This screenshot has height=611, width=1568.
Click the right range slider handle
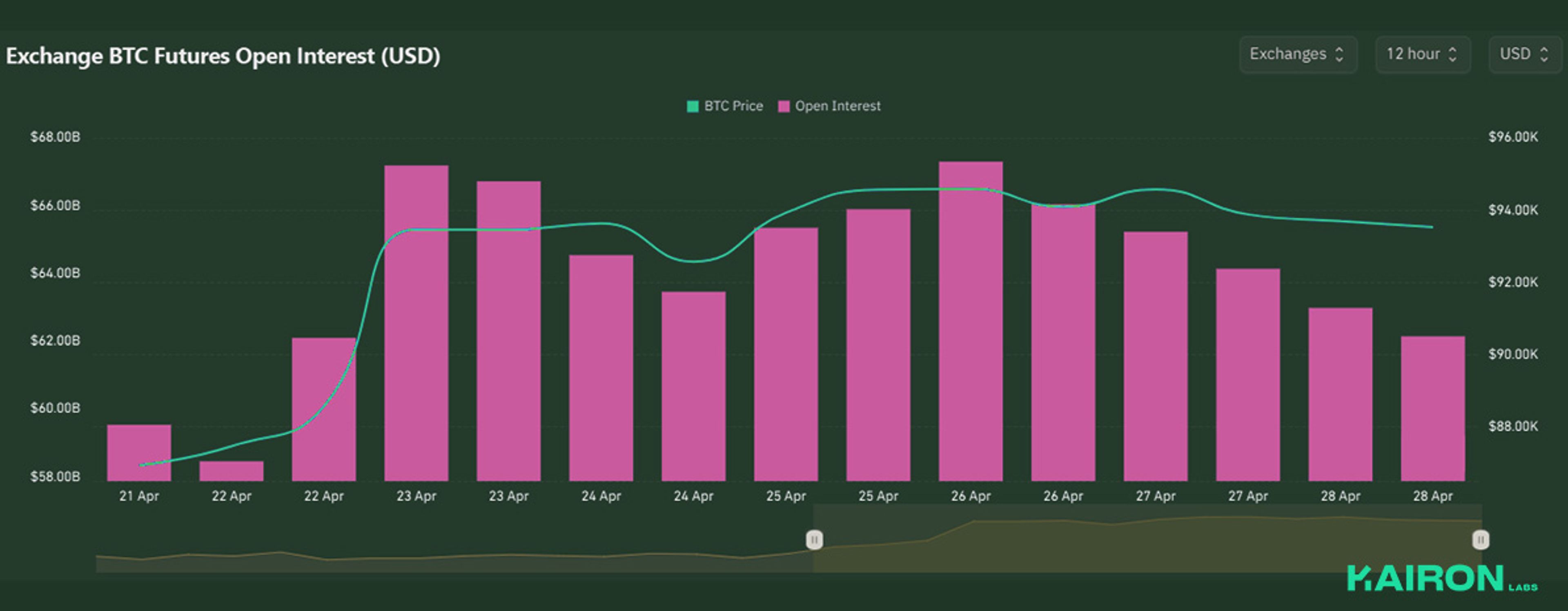(1480, 540)
